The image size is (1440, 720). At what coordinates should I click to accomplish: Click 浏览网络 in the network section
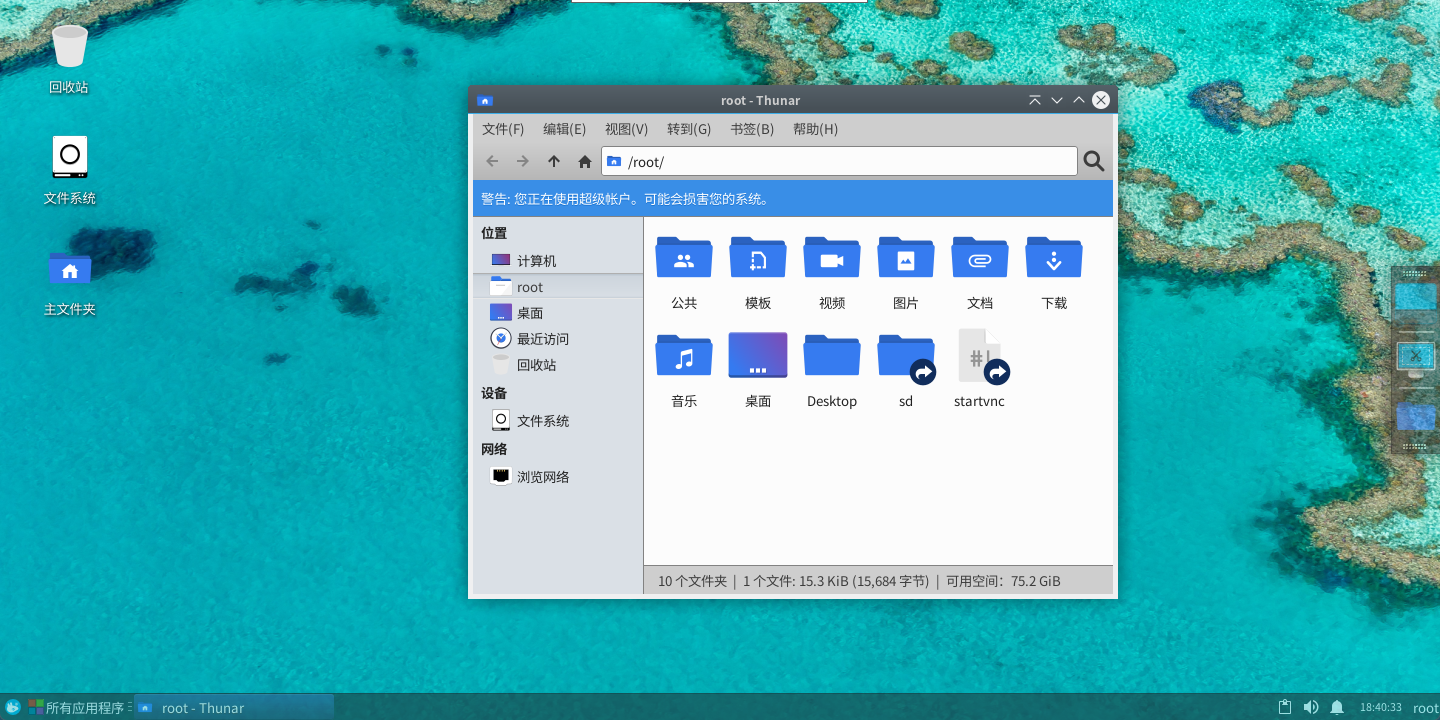(x=542, y=477)
